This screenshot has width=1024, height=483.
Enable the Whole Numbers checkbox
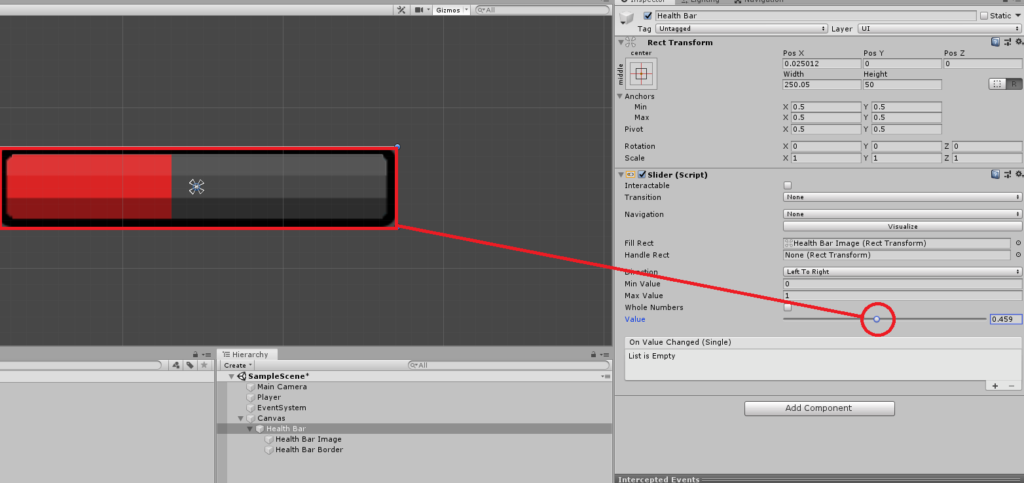click(x=788, y=307)
